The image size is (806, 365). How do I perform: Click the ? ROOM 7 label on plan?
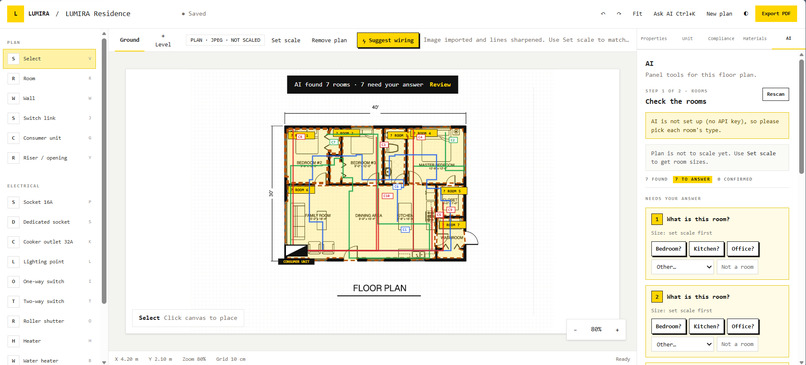(453, 225)
